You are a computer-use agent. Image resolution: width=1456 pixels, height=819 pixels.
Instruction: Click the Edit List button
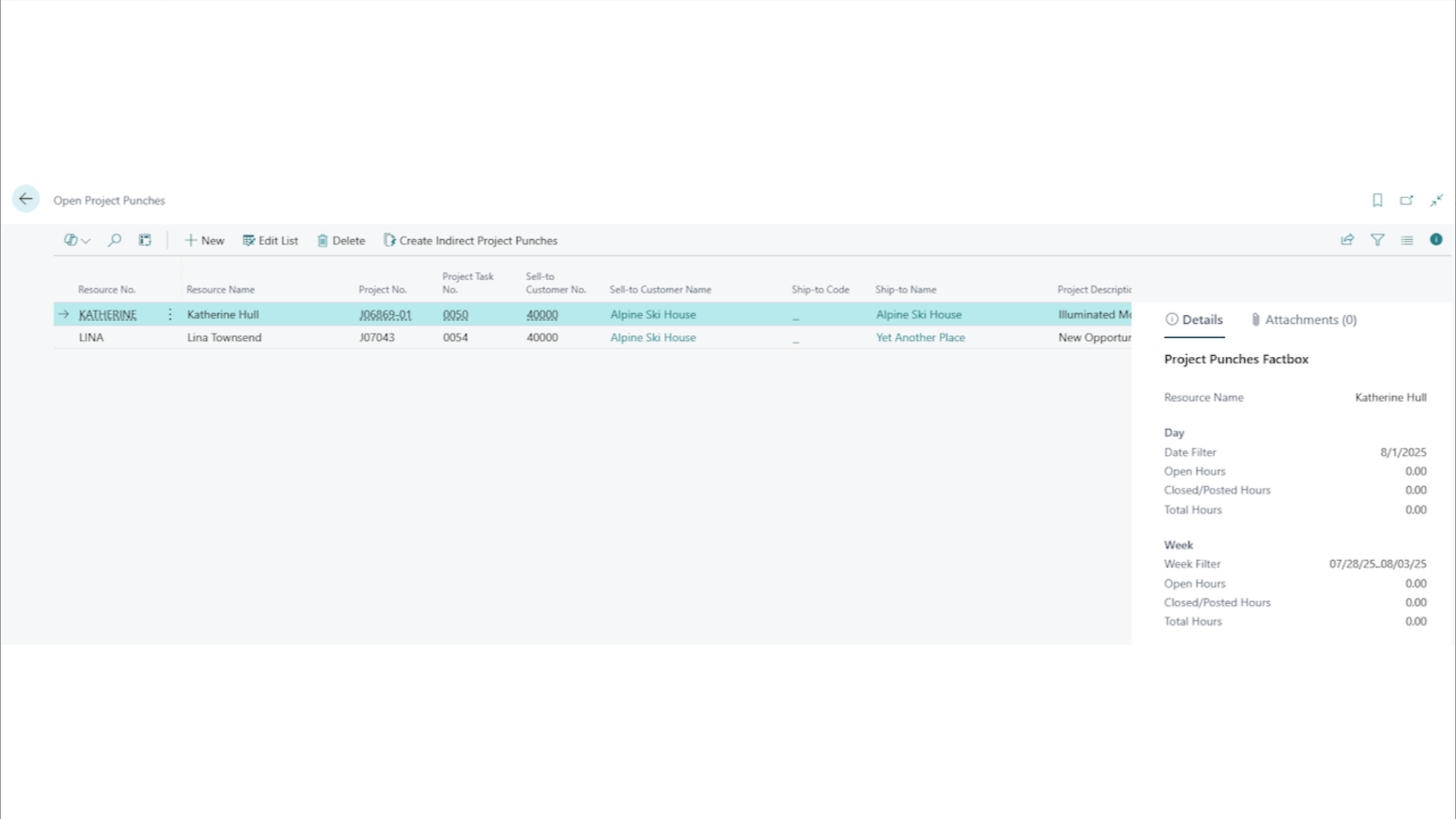[270, 240]
